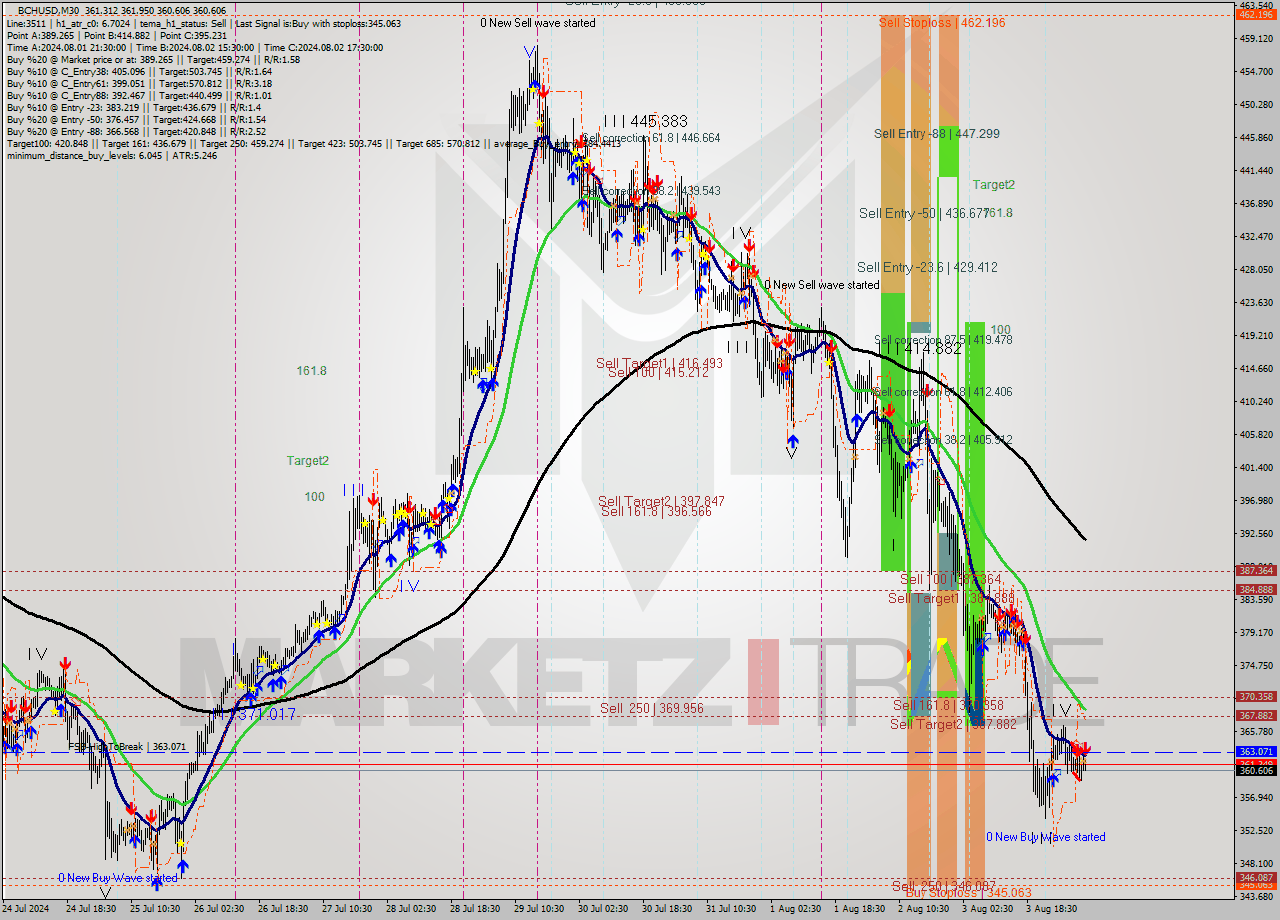Viewport: 1280px width, 920px height.
Task: Select the red 384.888 price axis tag
Action: (x=1255, y=589)
